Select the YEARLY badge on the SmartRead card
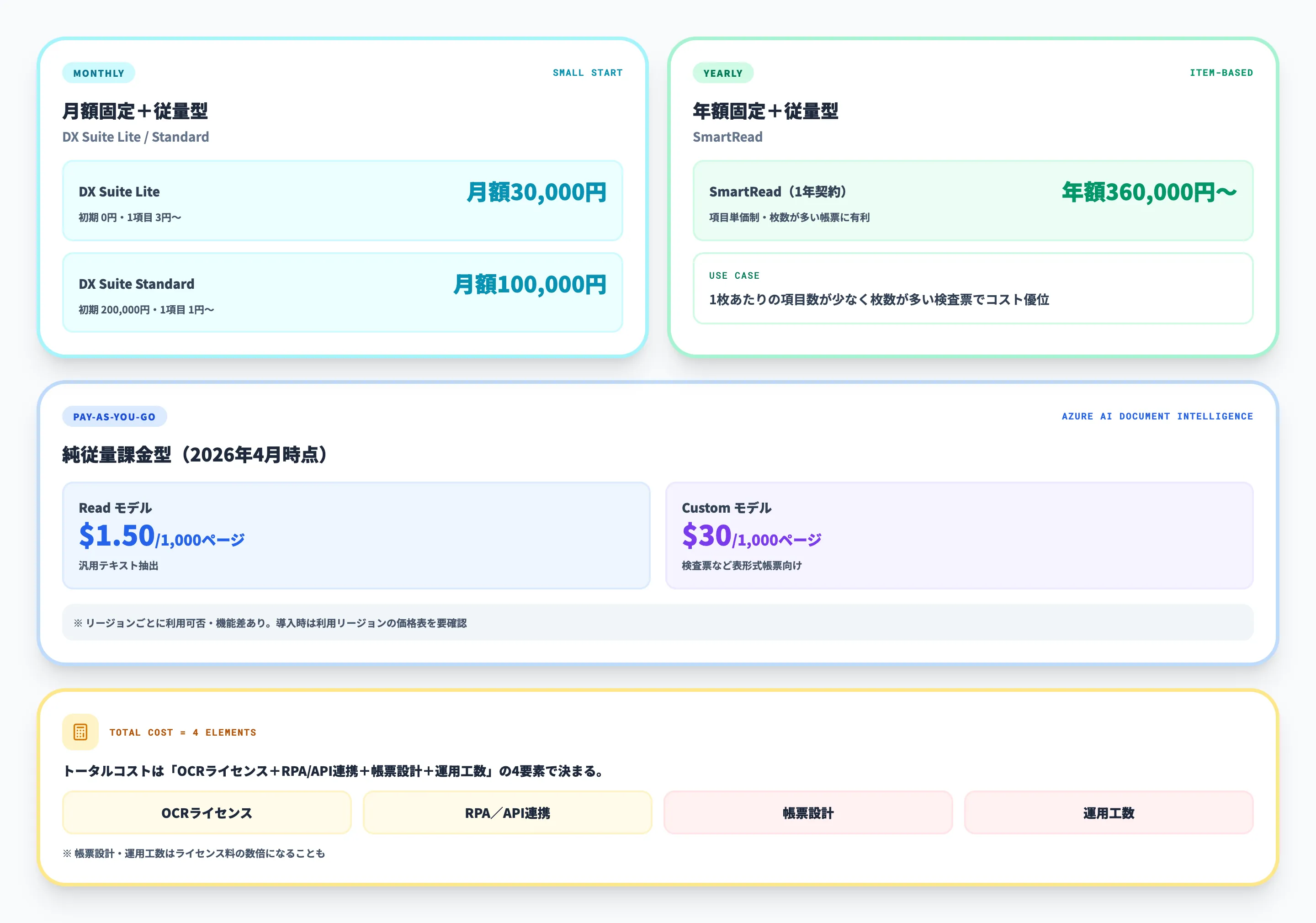This screenshot has height=923, width=1316. coord(723,73)
